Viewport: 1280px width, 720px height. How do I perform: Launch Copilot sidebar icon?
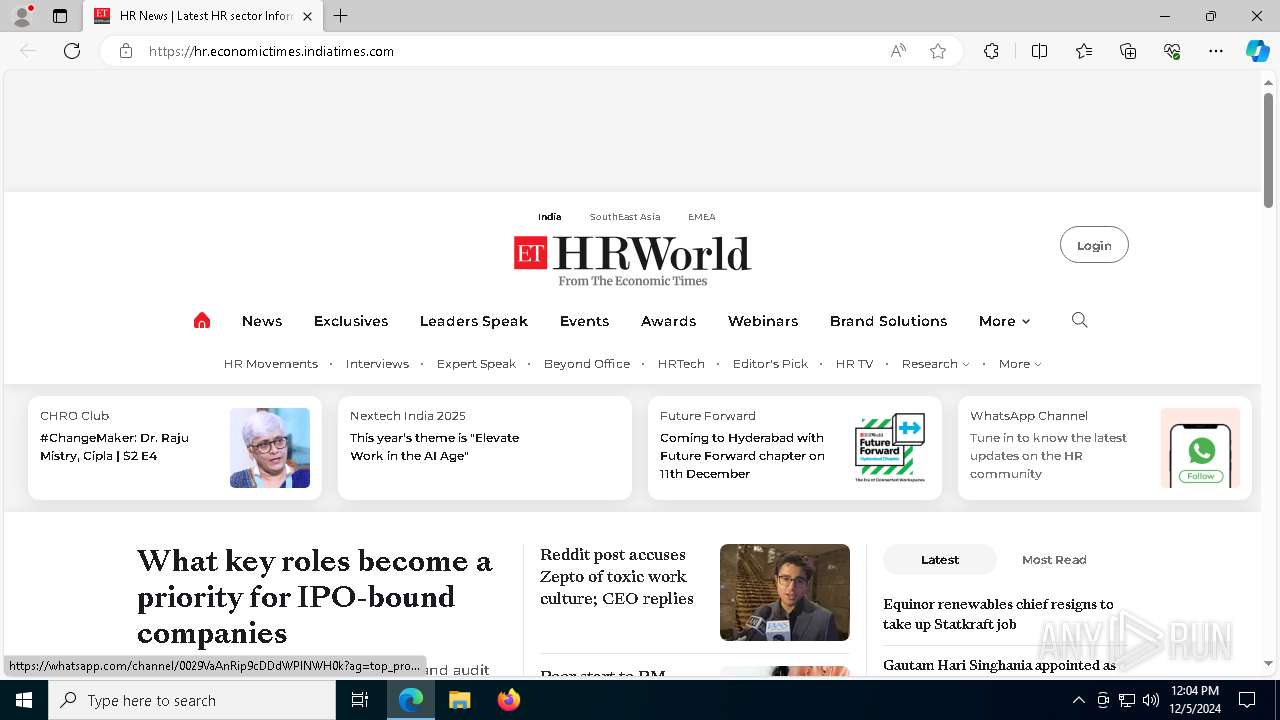[x=1257, y=51]
